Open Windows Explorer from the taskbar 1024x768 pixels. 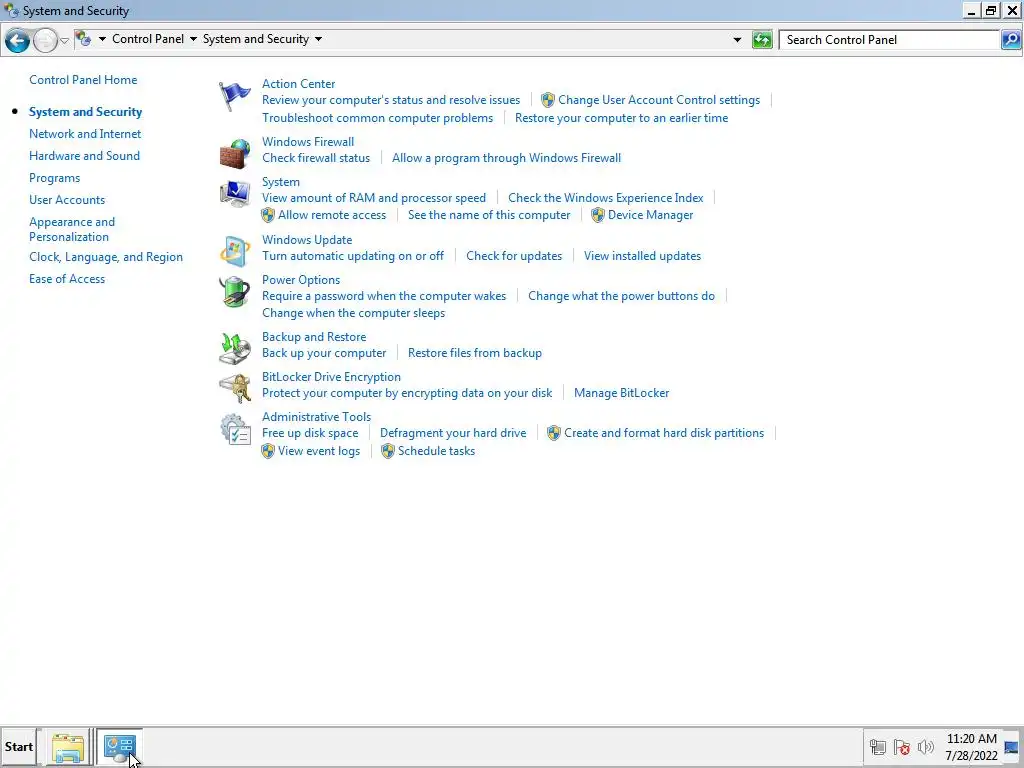[x=68, y=748]
